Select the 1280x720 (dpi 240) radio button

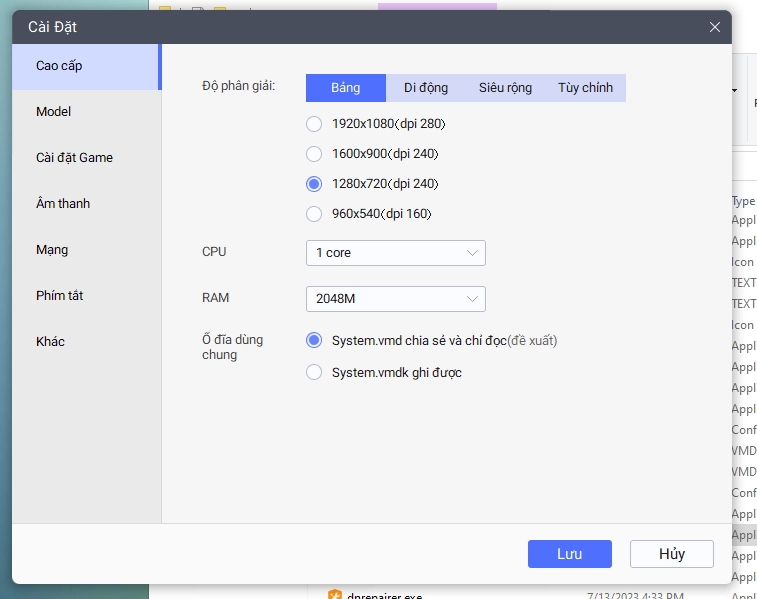(x=314, y=184)
